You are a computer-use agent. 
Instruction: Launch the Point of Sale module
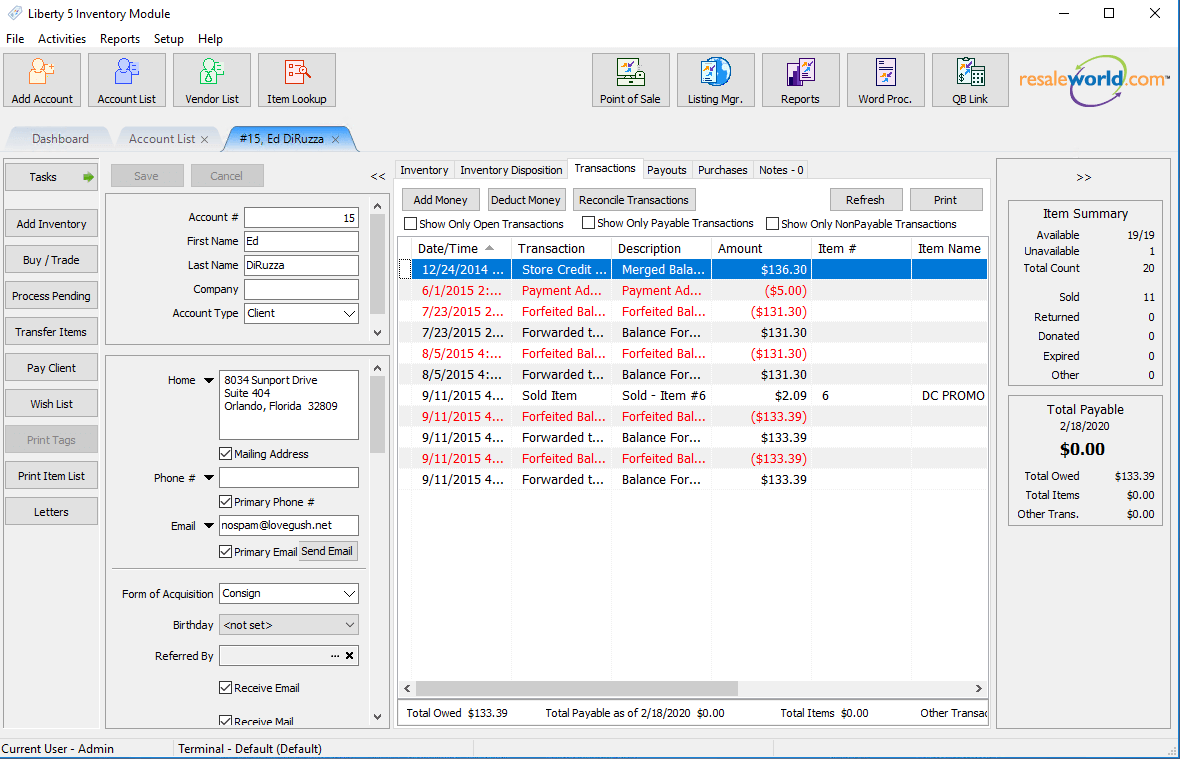630,80
